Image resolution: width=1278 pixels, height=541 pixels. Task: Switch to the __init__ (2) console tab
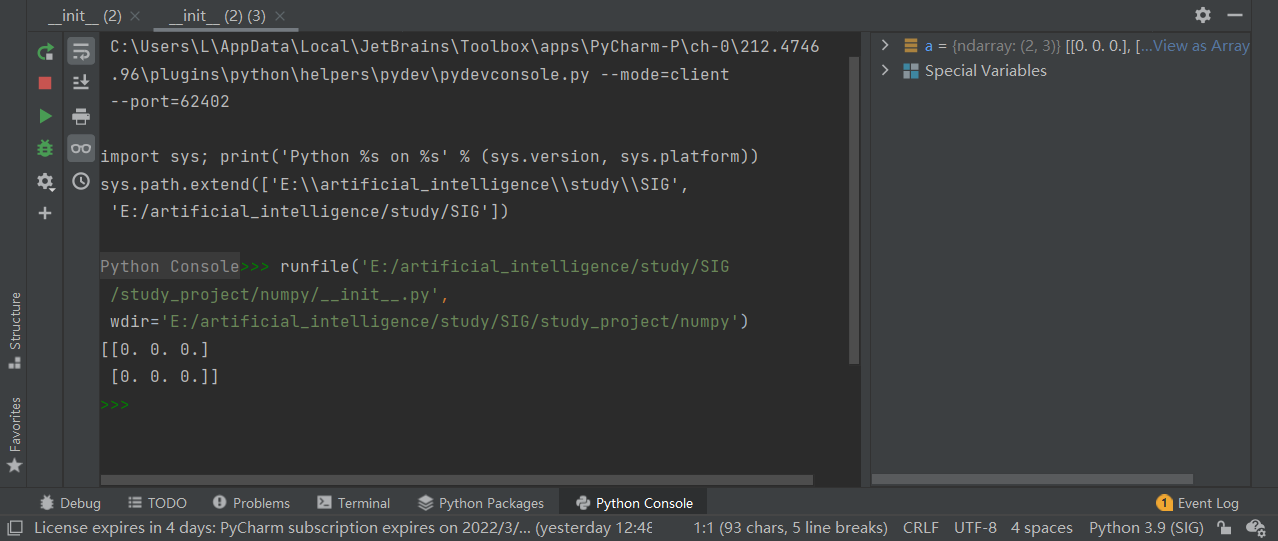click(85, 15)
